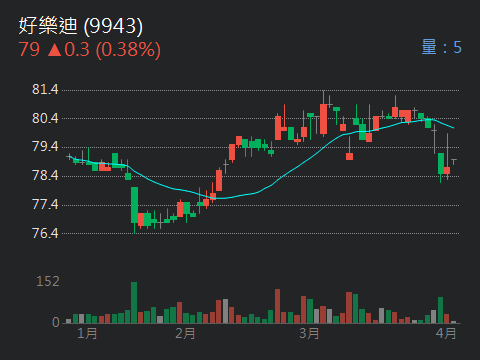Click the tallest green volume bar in January

(x=134, y=303)
